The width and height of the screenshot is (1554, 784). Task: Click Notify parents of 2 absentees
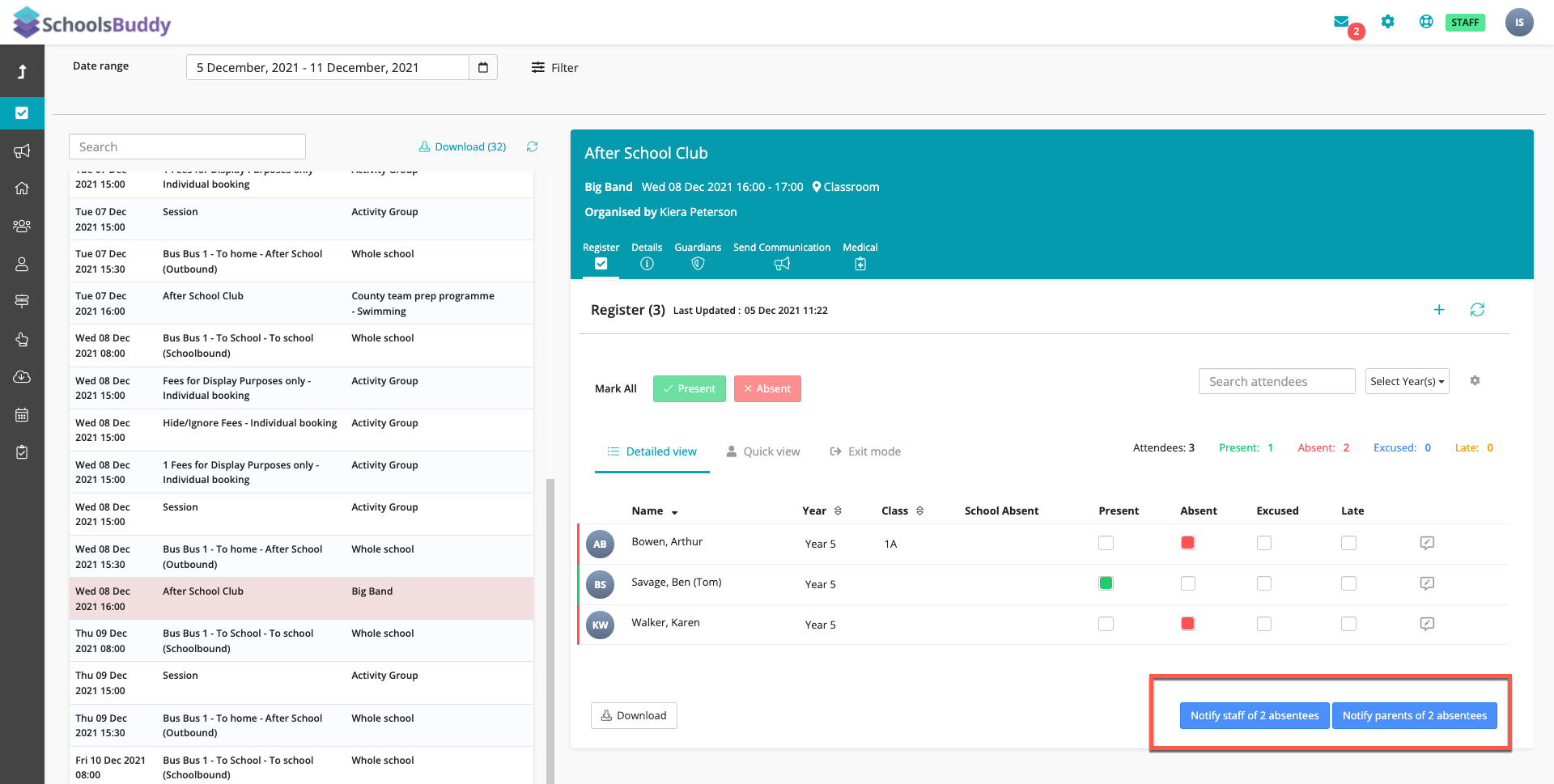[1414, 715]
